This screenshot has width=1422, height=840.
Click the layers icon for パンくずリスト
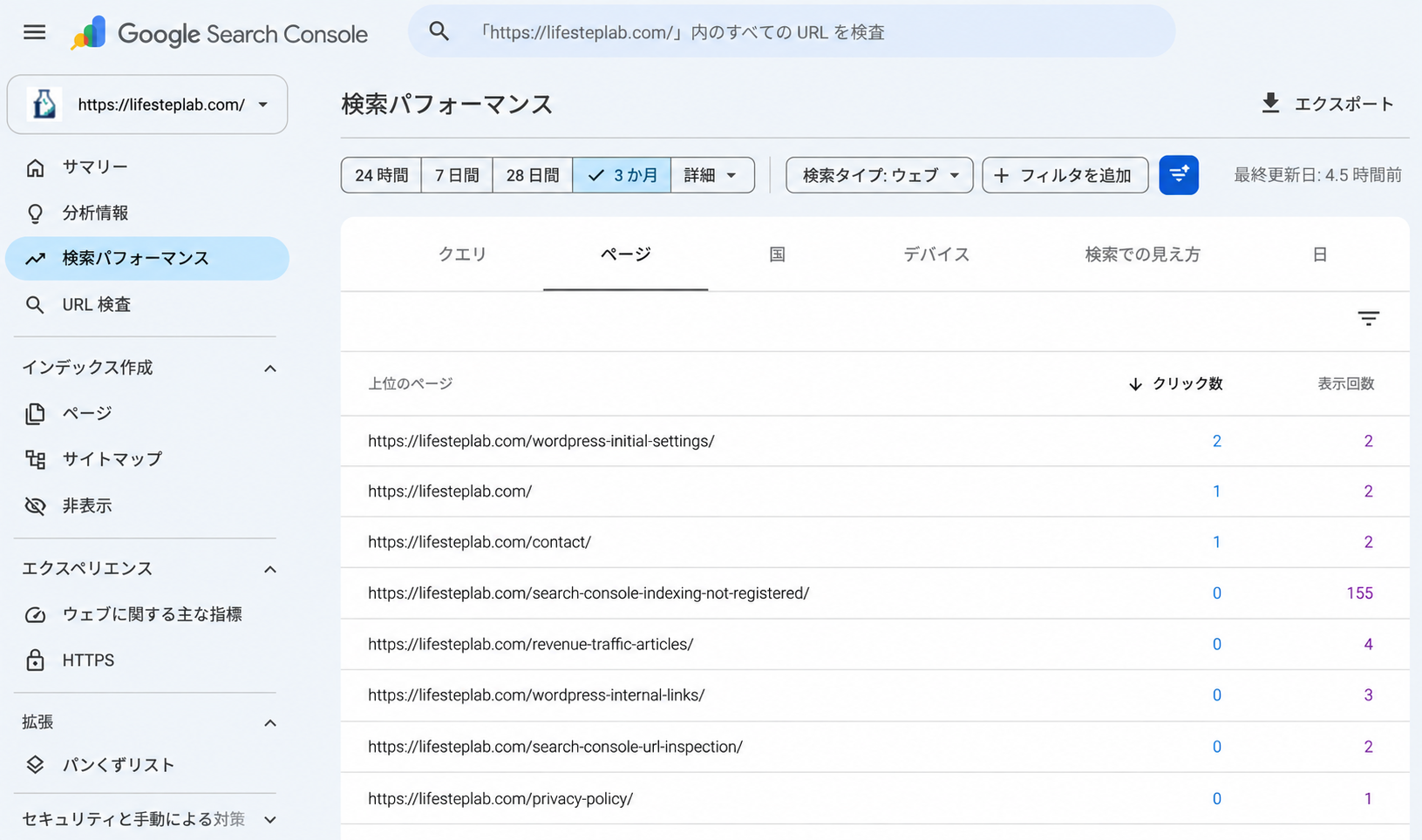[35, 765]
